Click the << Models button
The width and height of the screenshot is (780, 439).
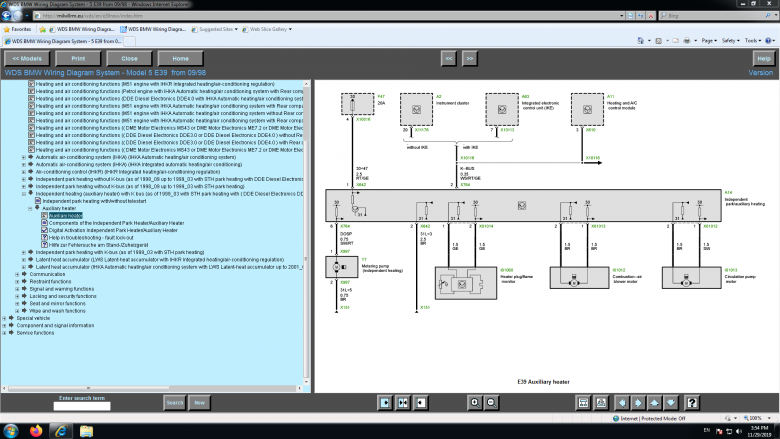pos(27,58)
